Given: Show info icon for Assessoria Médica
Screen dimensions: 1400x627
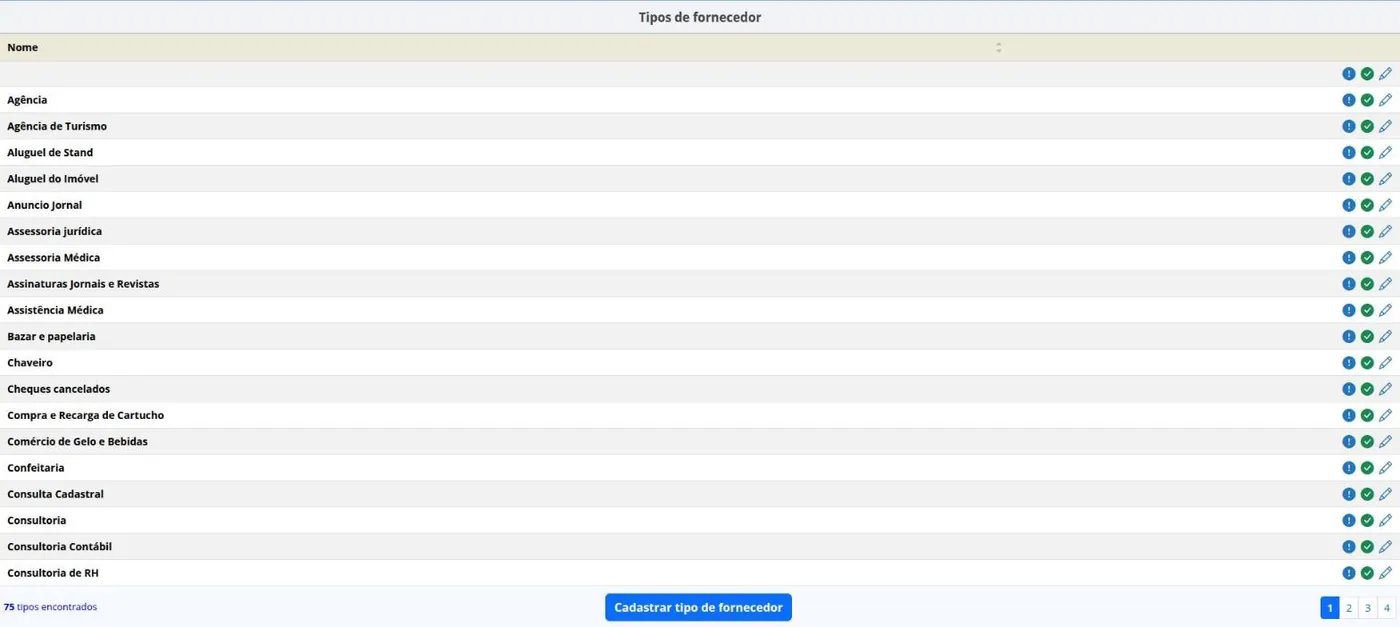Looking at the screenshot, I should pyautogui.click(x=1349, y=258).
